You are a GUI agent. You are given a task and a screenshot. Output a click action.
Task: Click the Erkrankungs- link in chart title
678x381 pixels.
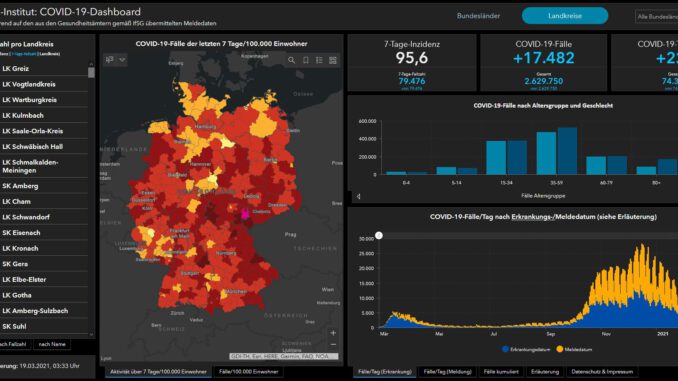click(533, 217)
